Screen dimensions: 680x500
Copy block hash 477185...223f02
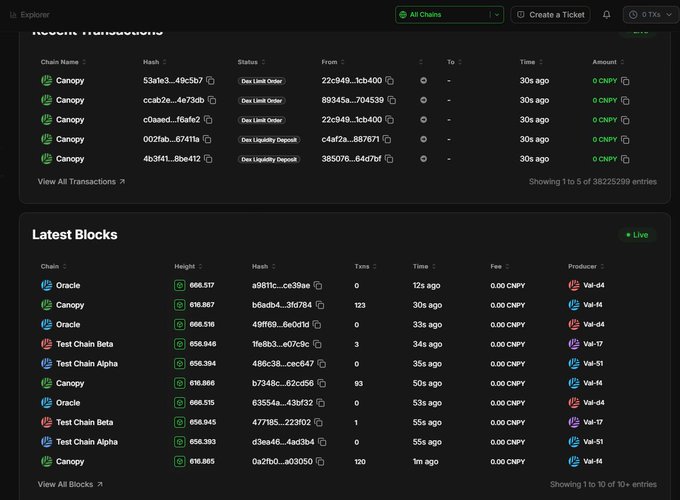tap(318, 422)
